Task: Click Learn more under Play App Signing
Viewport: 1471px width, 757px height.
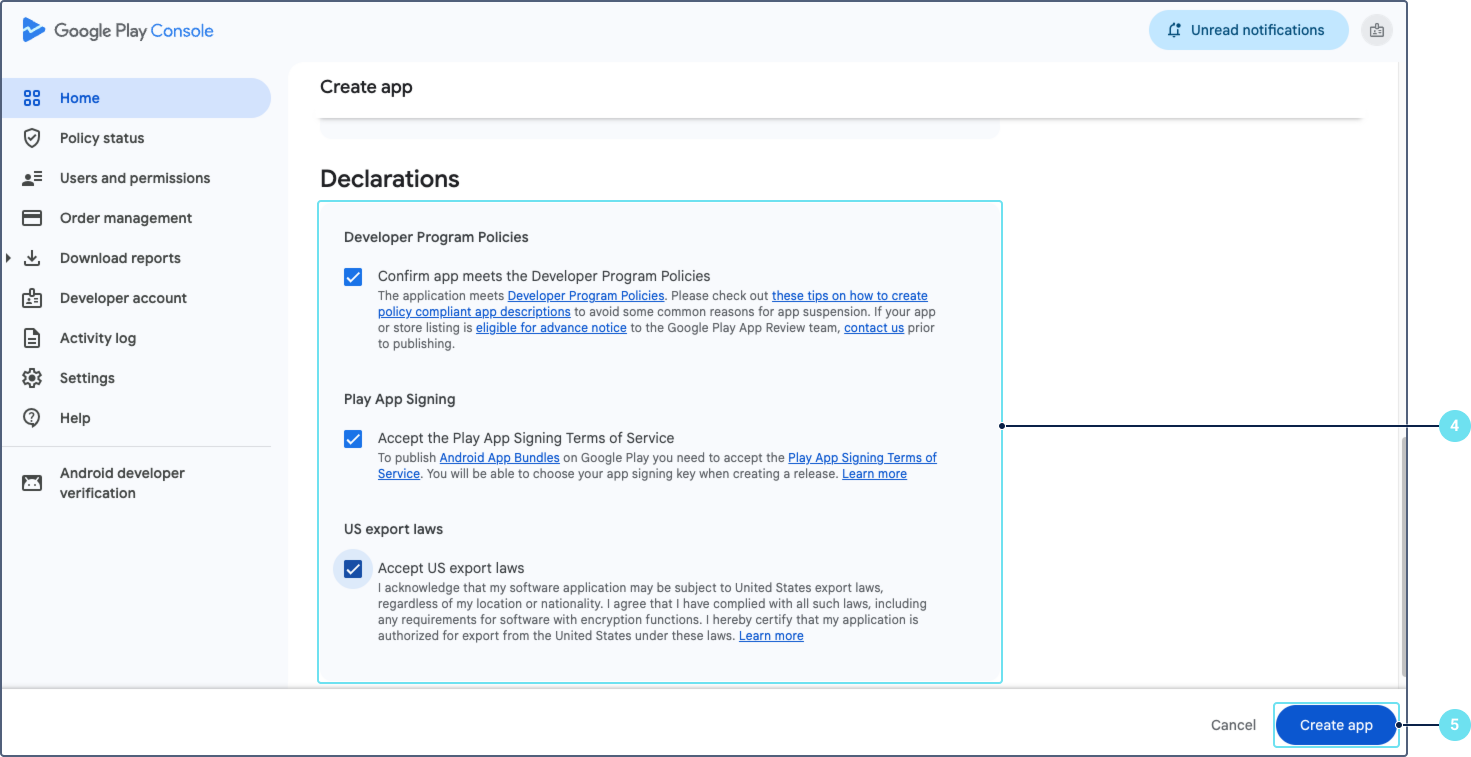Action: pos(874,474)
